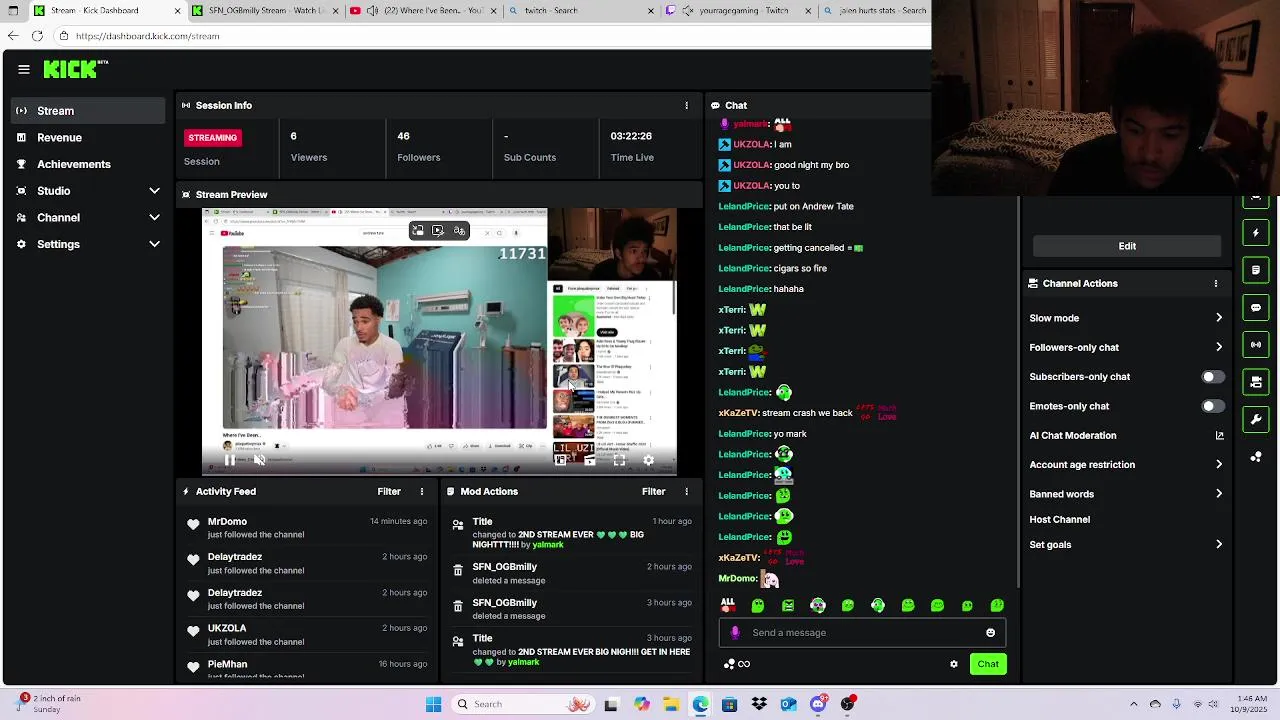Image resolution: width=1280 pixels, height=720 pixels.
Task: Open File Explorer from the taskbar
Action: pos(671,704)
